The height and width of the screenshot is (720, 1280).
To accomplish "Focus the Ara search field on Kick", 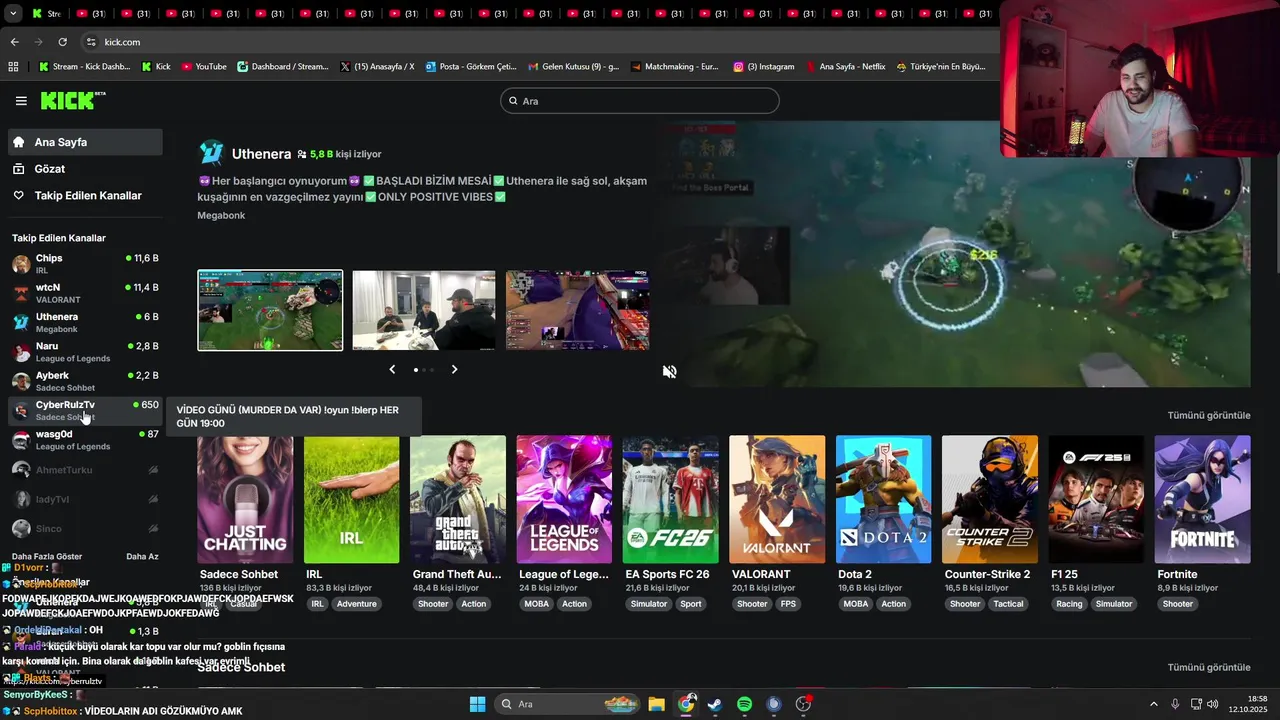I will click(640, 101).
